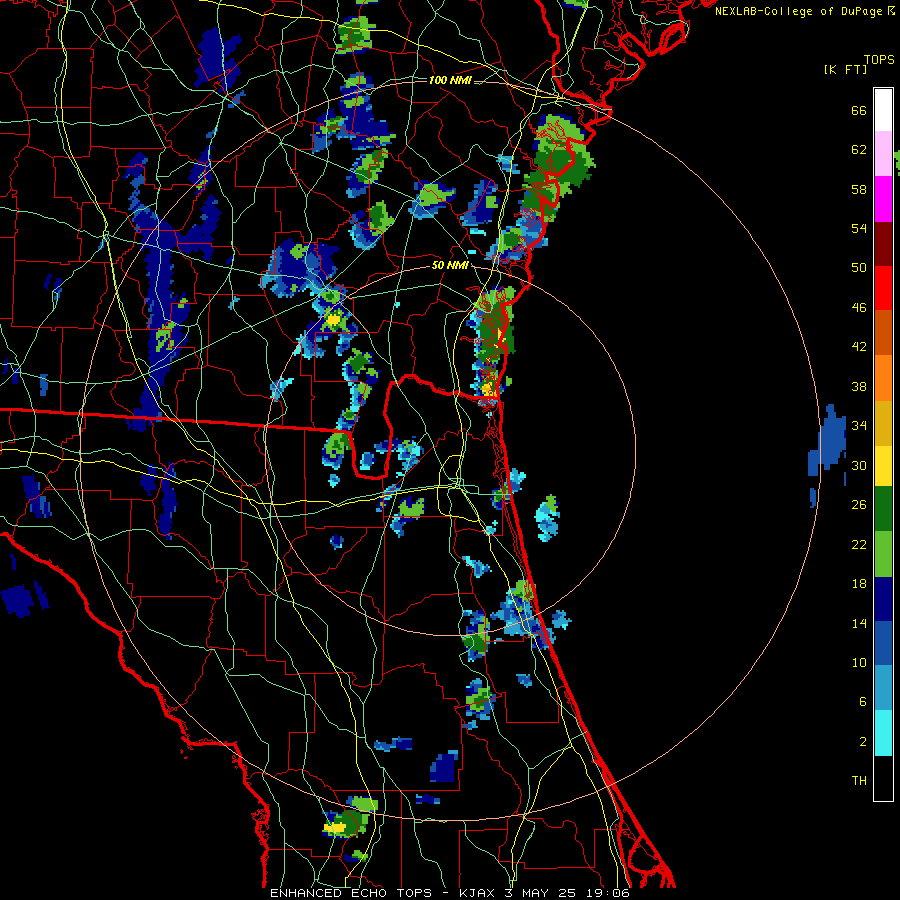Click the cyan legend swatch
This screenshot has height=900, width=900.
click(x=883, y=733)
